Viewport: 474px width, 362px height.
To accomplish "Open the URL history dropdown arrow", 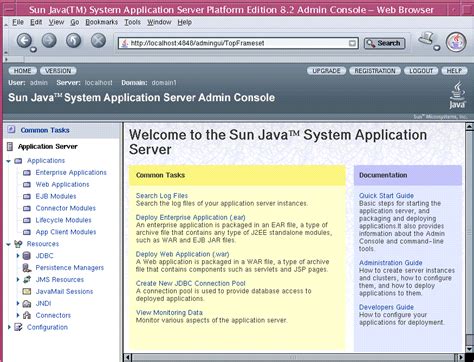I will (x=352, y=43).
